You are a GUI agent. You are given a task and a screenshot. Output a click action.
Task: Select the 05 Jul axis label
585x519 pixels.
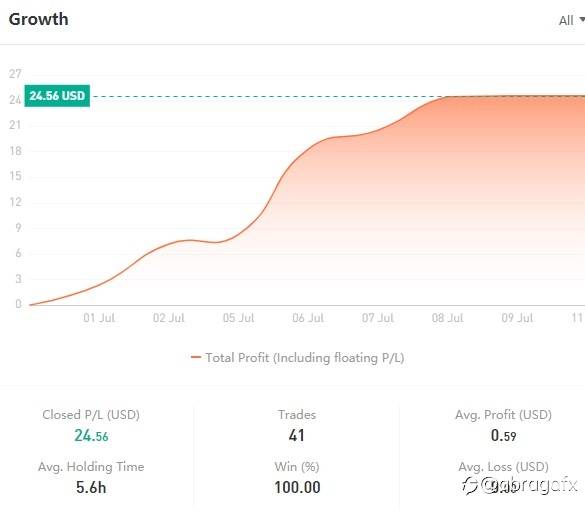click(238, 318)
